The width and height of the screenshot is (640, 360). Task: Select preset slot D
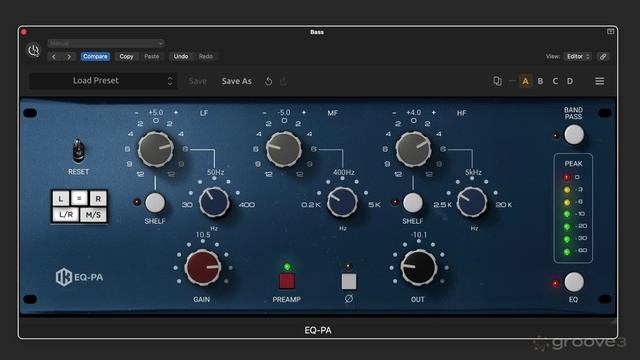coord(570,81)
